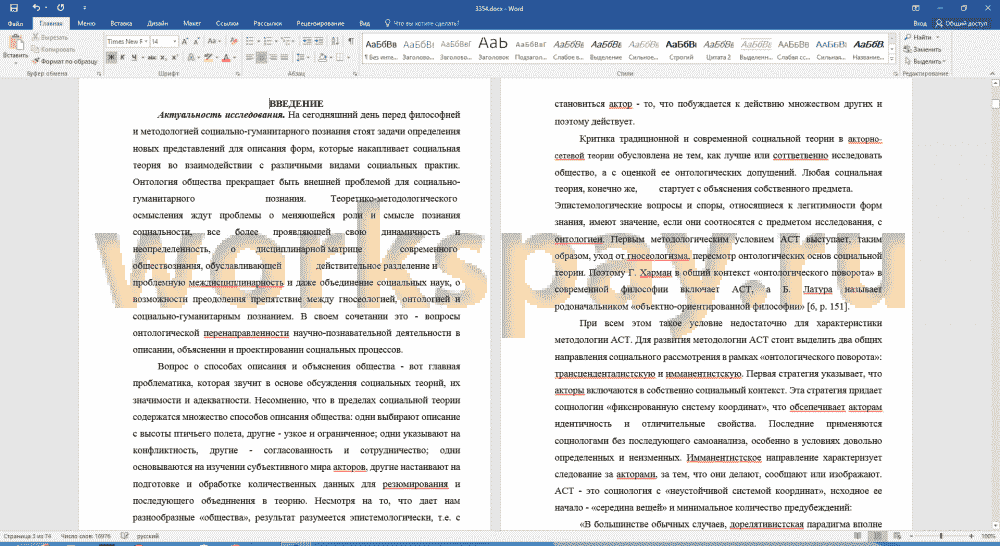Apply strikethrough formatting
This screenshot has height=546, width=1000.
(x=152, y=57)
